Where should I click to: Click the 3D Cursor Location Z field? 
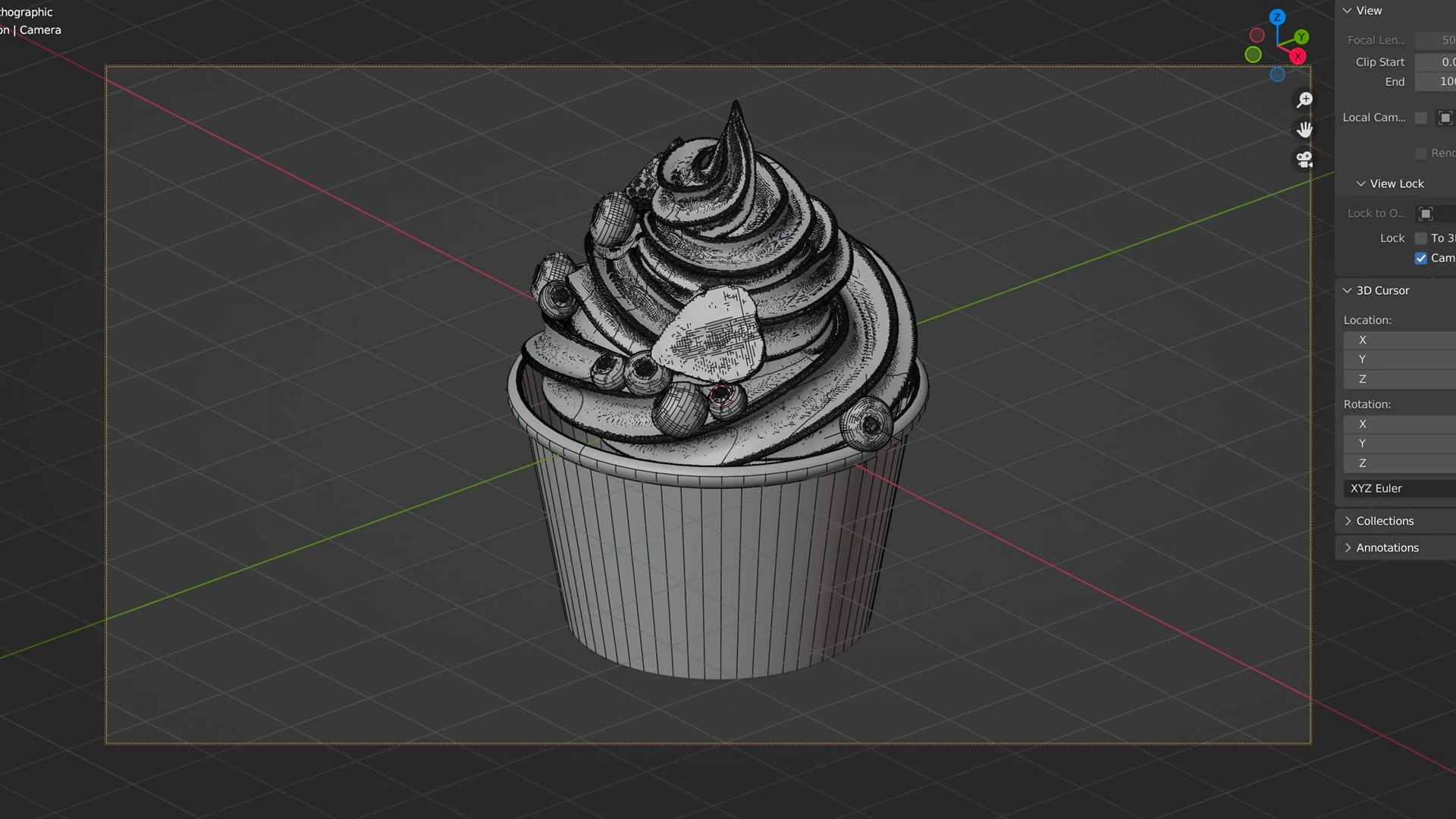tap(1400, 379)
